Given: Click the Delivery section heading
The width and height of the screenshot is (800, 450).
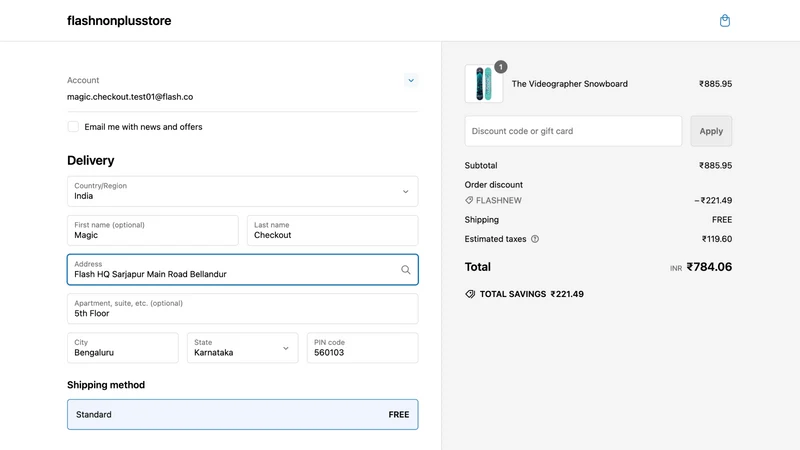Looking at the screenshot, I should [91, 160].
